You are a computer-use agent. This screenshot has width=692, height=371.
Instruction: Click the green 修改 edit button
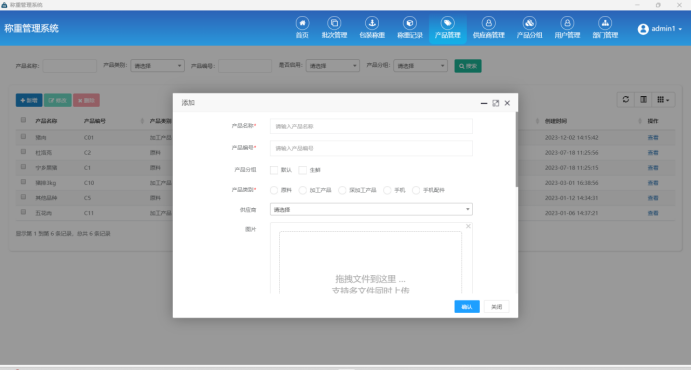click(x=58, y=100)
